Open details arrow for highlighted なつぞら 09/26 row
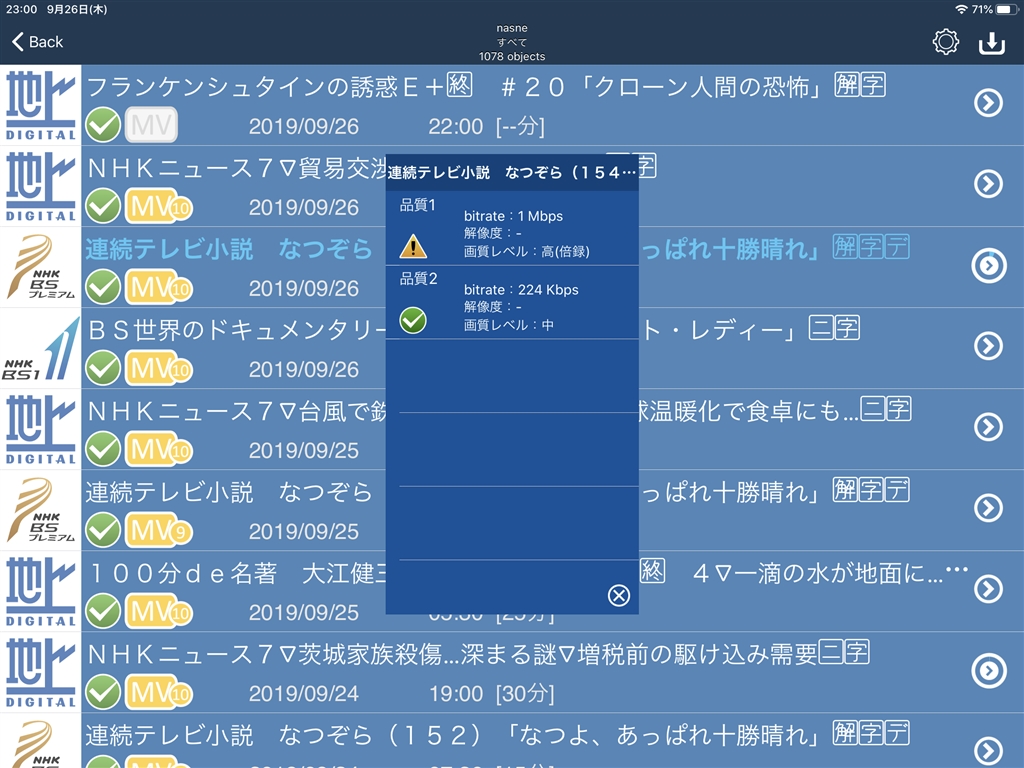This screenshot has height=768, width=1024. coord(989,265)
